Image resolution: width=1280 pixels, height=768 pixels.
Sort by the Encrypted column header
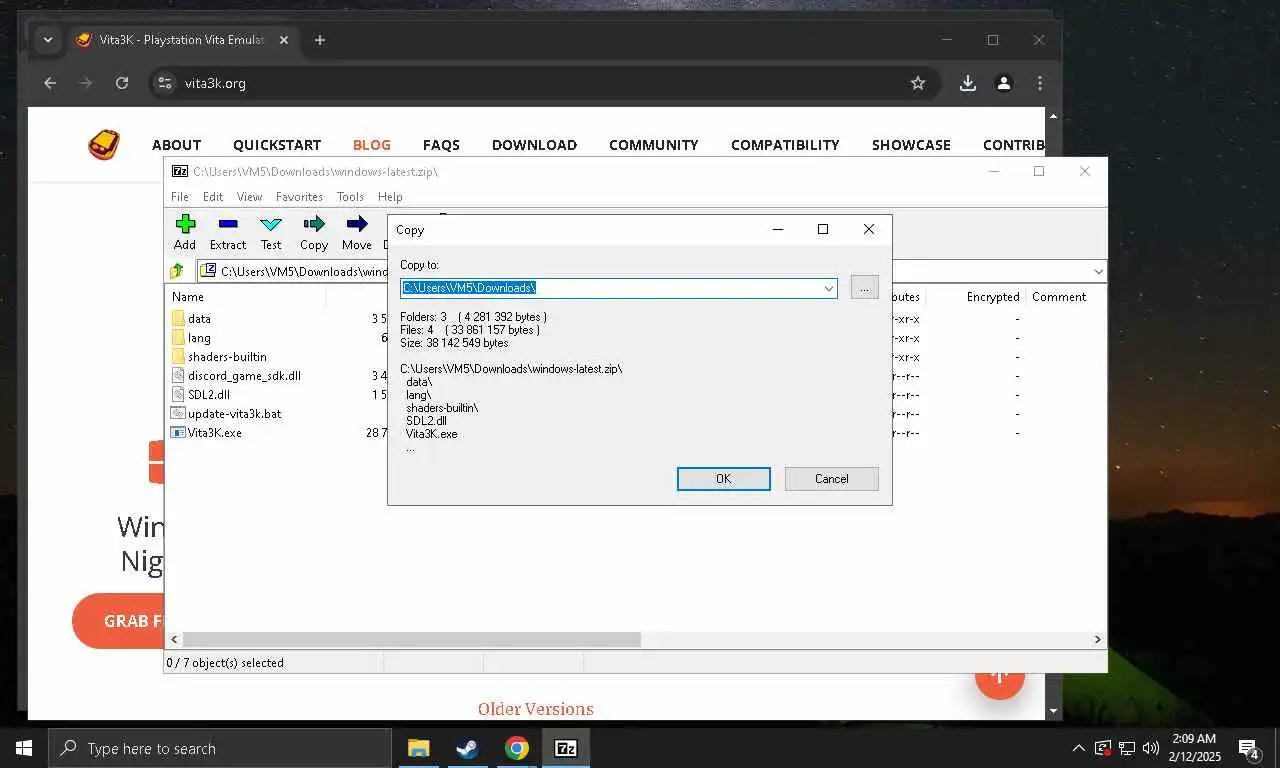pos(993,297)
